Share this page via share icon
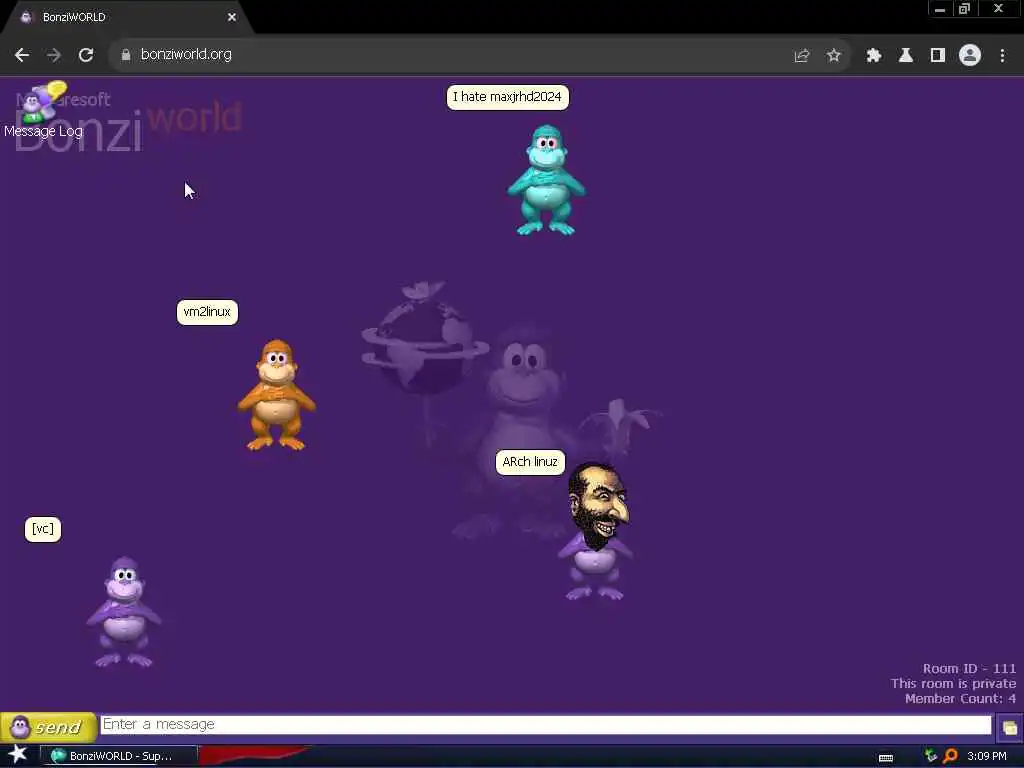Screen dimensions: 1024x768 [801, 56]
